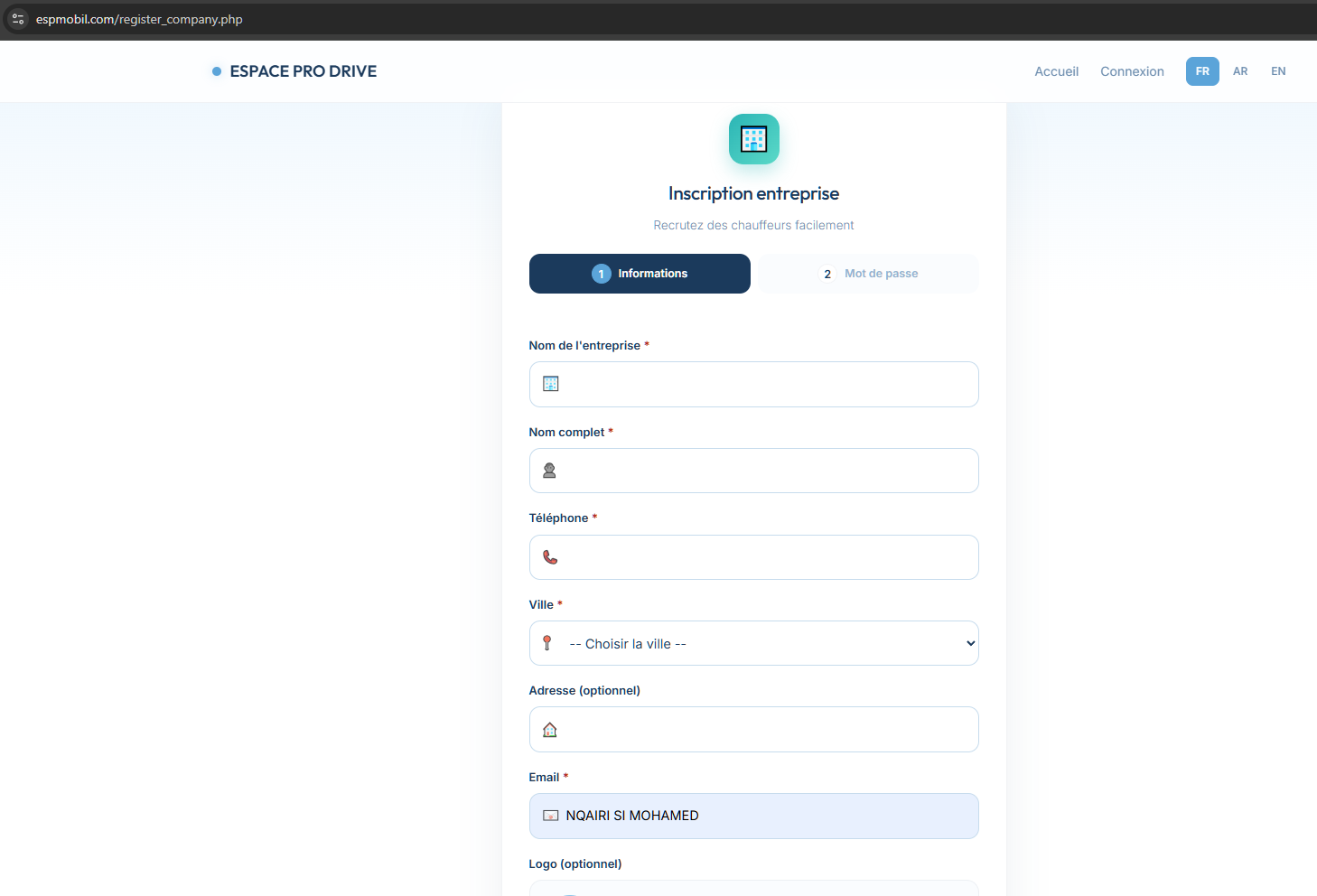The image size is (1317, 896).
Task: Click the person icon in Nom complet field
Action: tap(549, 471)
